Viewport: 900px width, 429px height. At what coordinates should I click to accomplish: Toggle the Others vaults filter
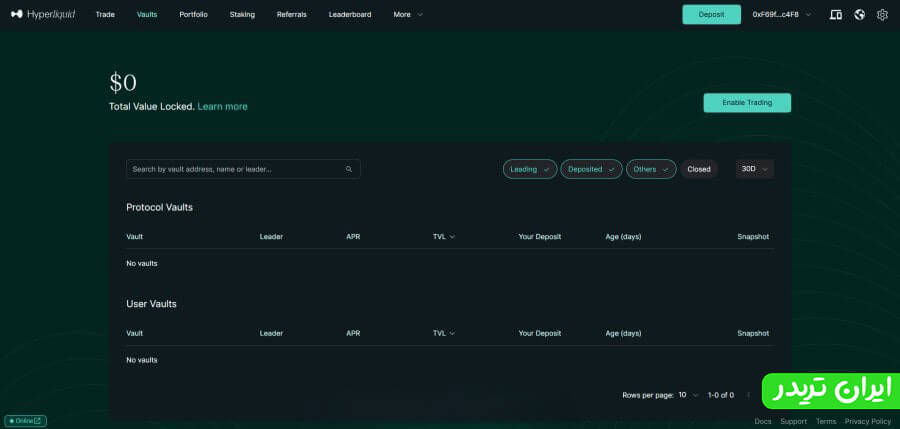point(652,169)
